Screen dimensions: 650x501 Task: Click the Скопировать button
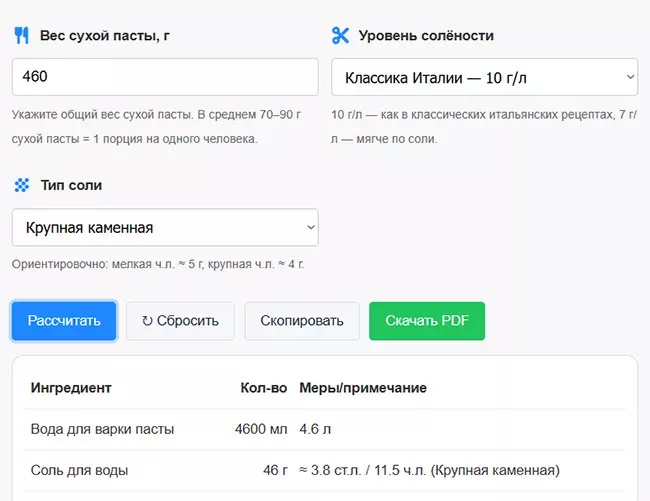[x=302, y=321]
